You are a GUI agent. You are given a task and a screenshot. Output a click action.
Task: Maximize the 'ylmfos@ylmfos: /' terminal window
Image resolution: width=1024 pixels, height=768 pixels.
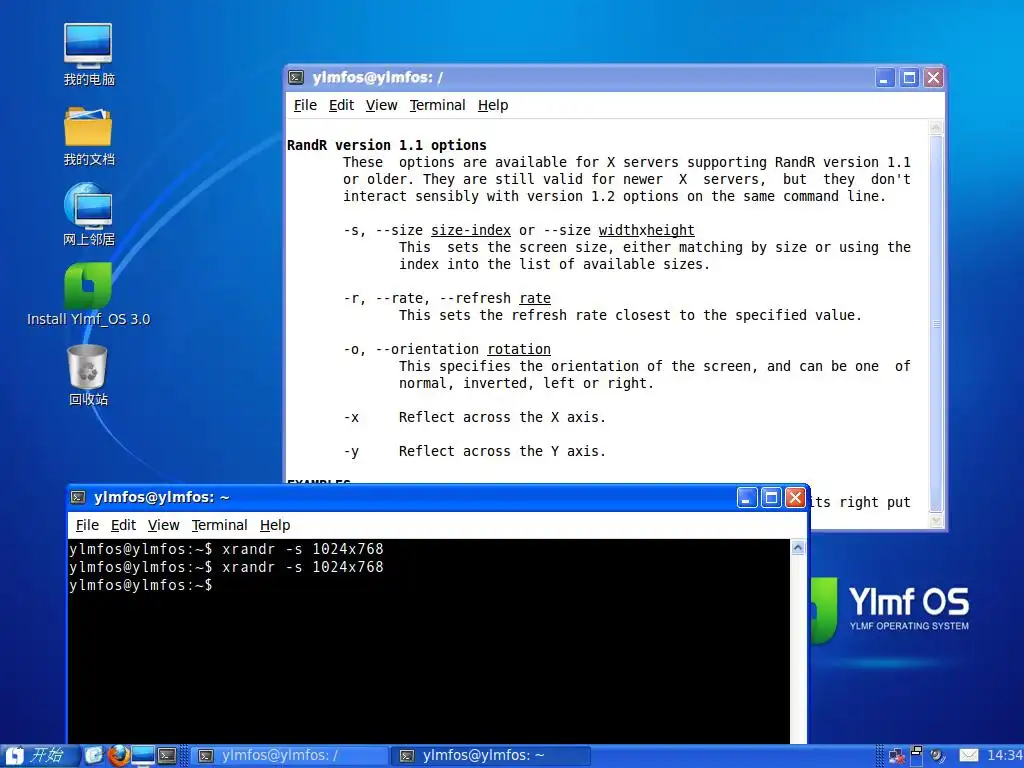[909, 78]
